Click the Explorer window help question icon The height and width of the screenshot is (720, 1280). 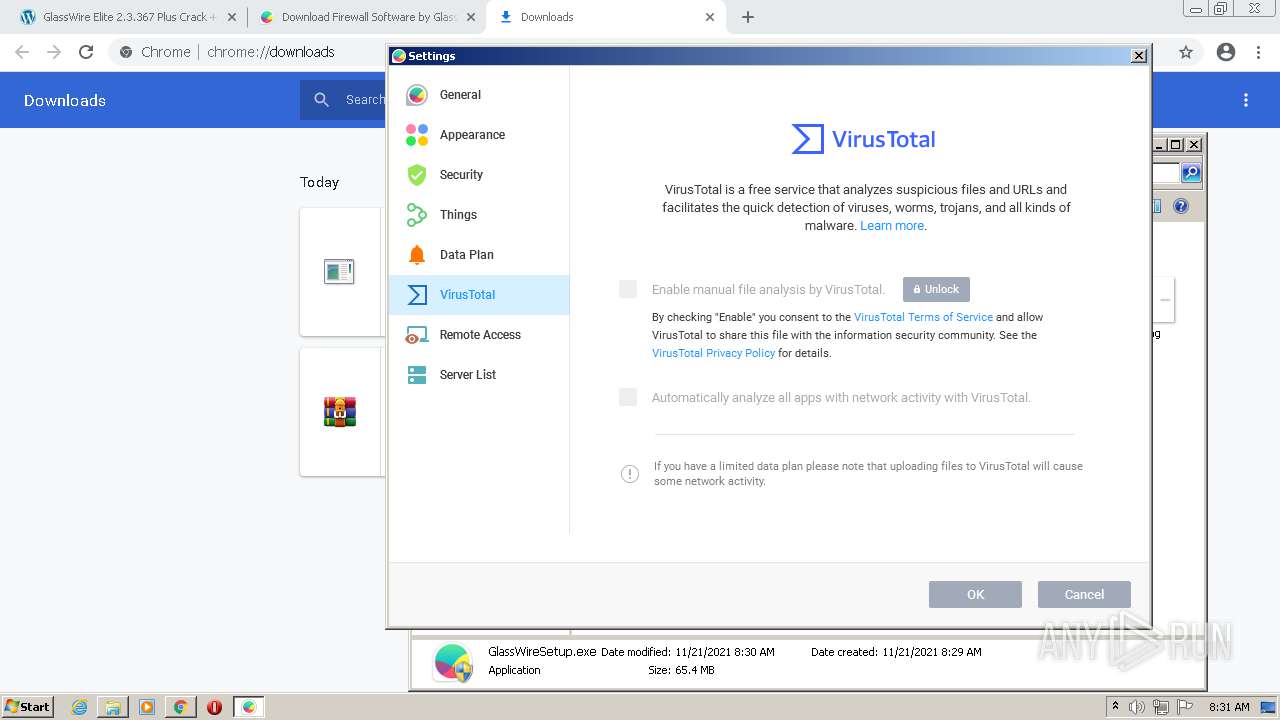pyautogui.click(x=1181, y=206)
